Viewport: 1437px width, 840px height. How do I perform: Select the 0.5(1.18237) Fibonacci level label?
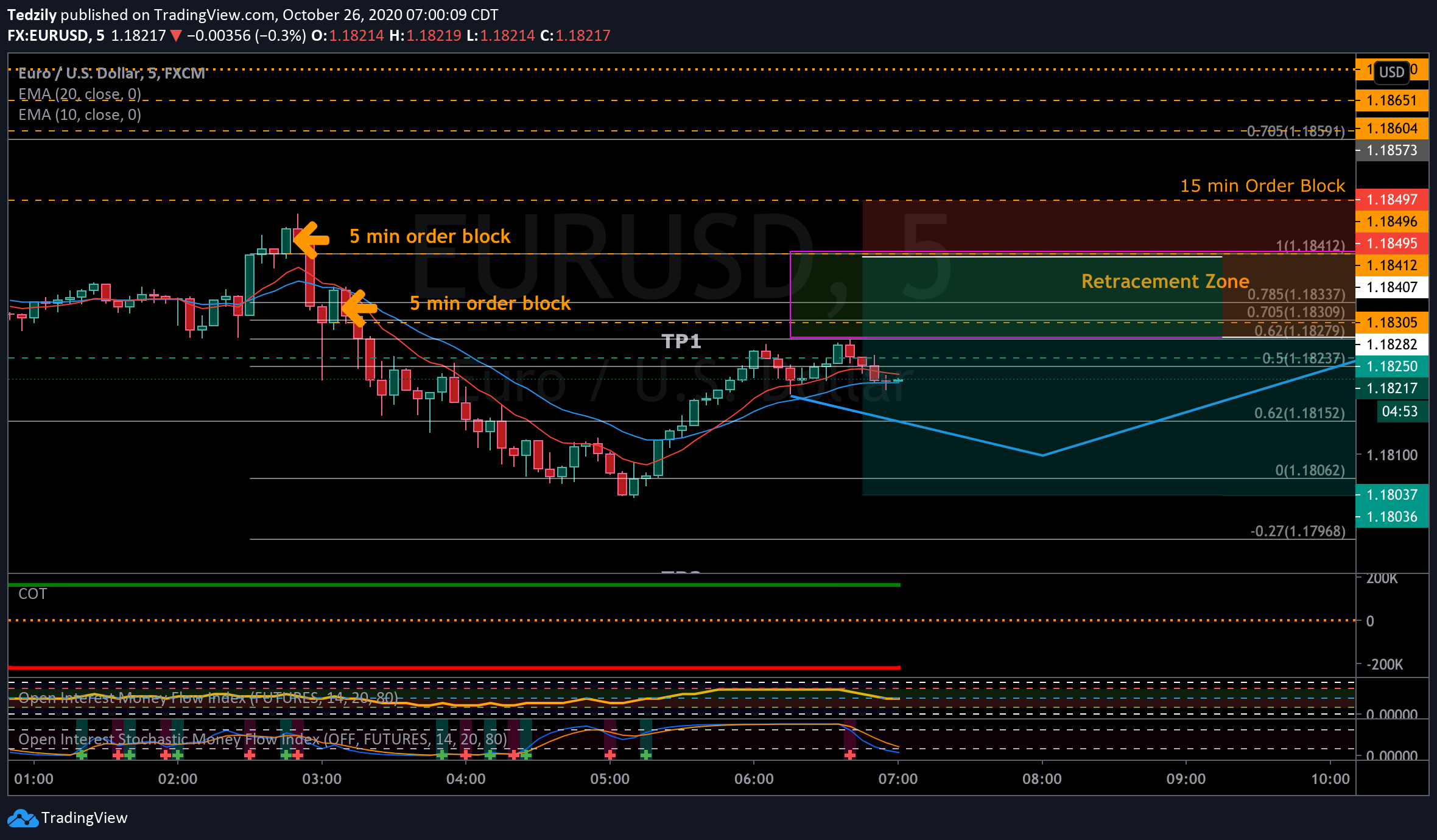pos(1303,359)
